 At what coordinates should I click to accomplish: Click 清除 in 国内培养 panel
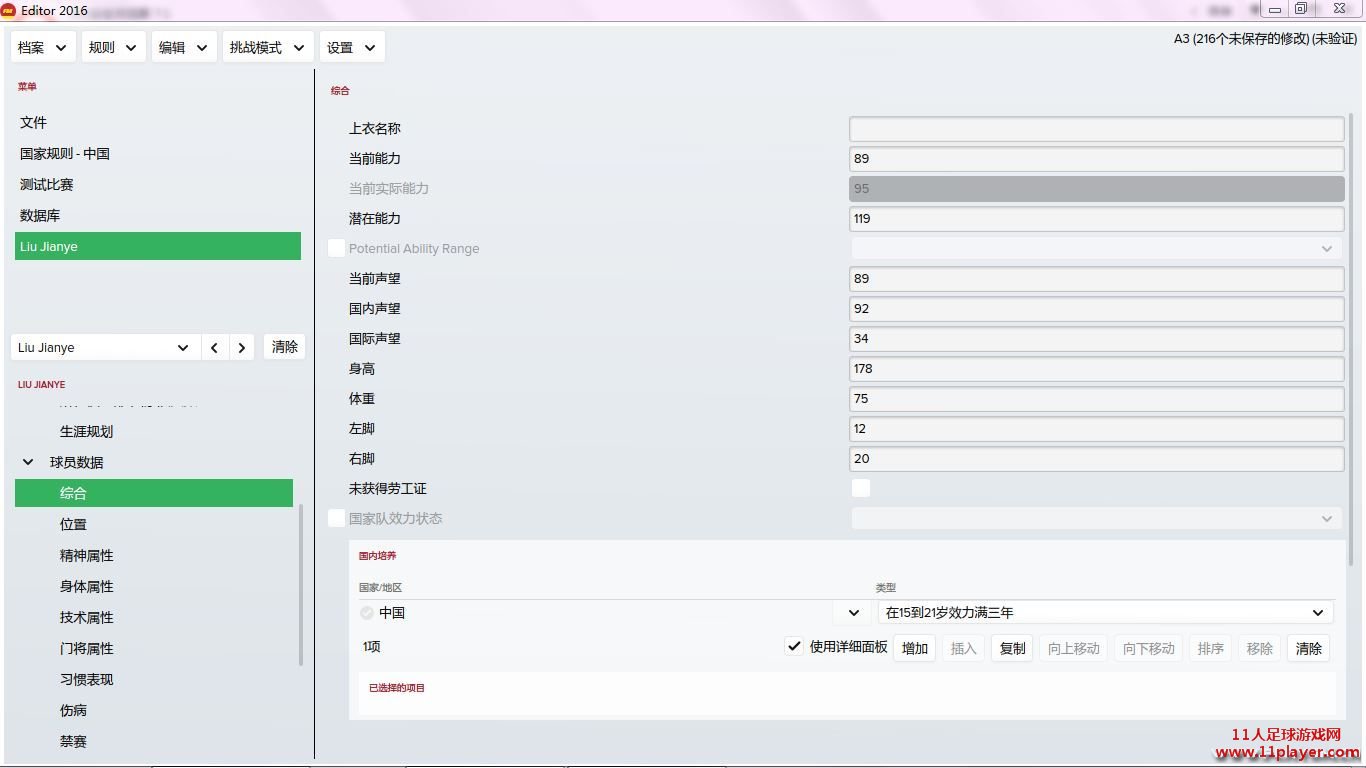point(1309,648)
